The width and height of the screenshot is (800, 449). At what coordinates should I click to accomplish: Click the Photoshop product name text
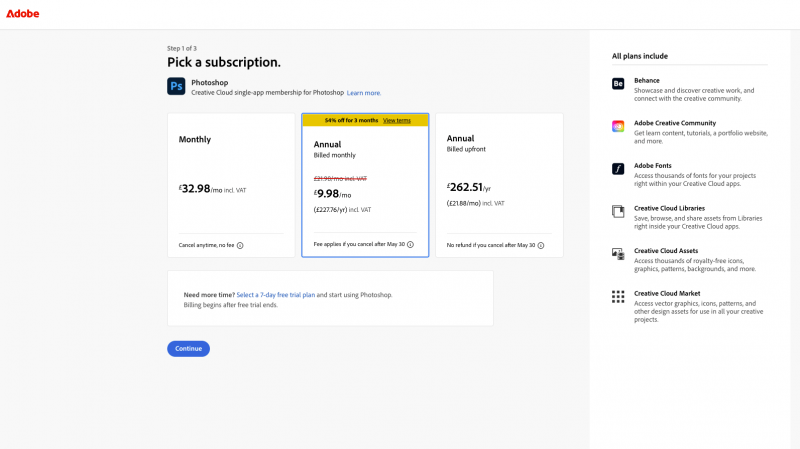(x=210, y=83)
